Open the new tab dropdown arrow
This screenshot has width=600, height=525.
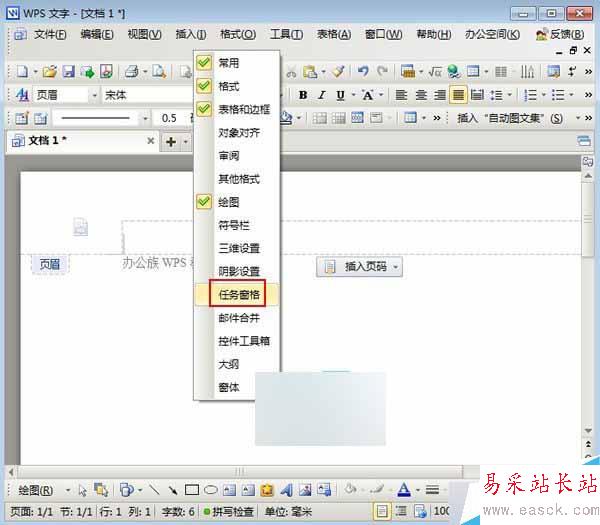tap(186, 142)
